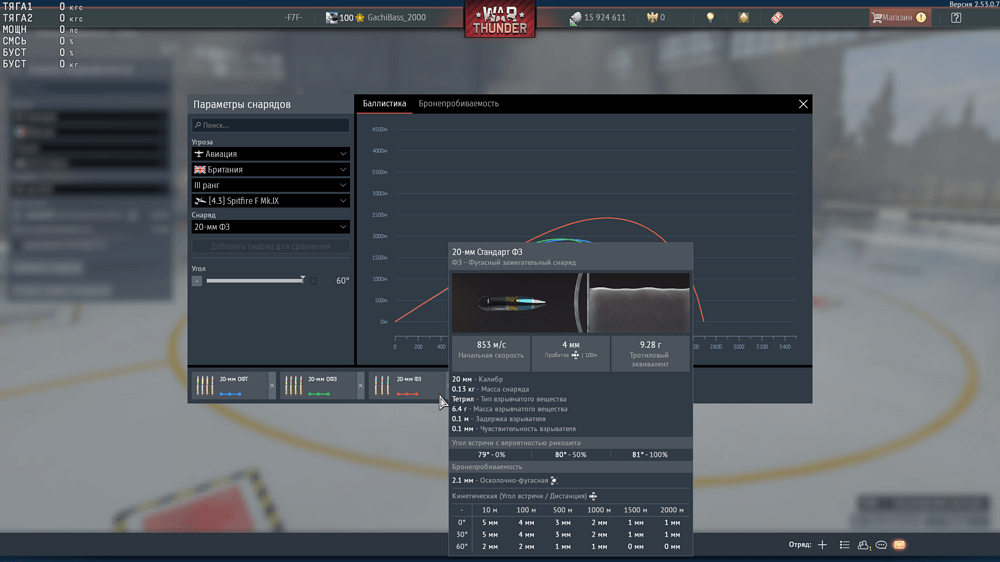Viewport: 1000px width, 562px height.
Task: Open the Магазин shop button
Action: pos(897,18)
